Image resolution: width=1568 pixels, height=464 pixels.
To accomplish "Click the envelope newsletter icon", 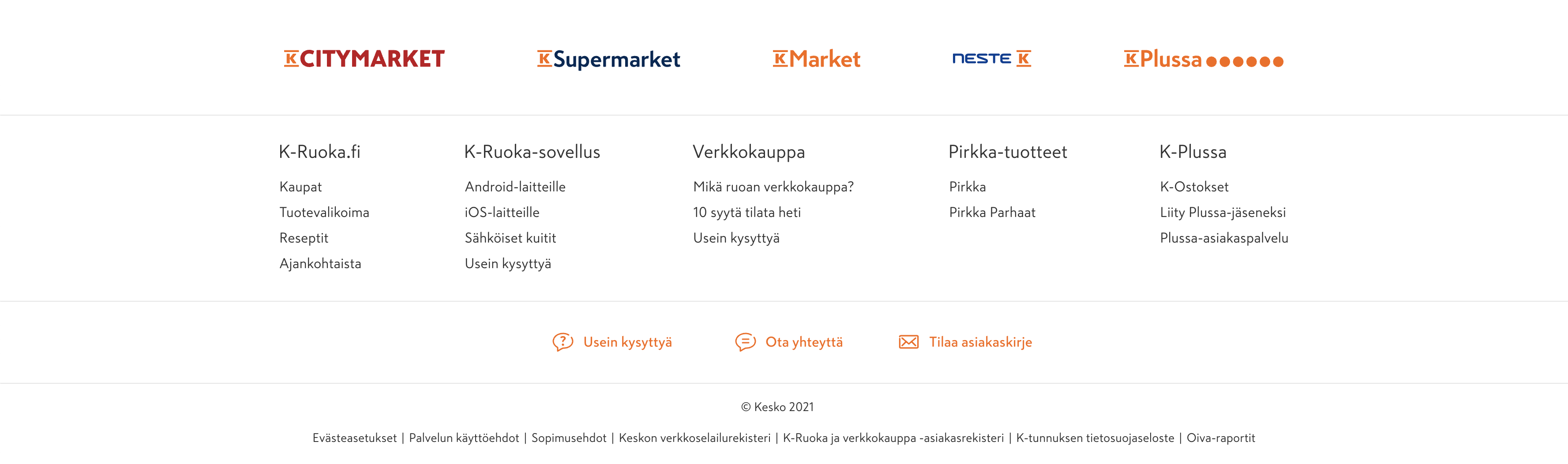I will point(908,342).
